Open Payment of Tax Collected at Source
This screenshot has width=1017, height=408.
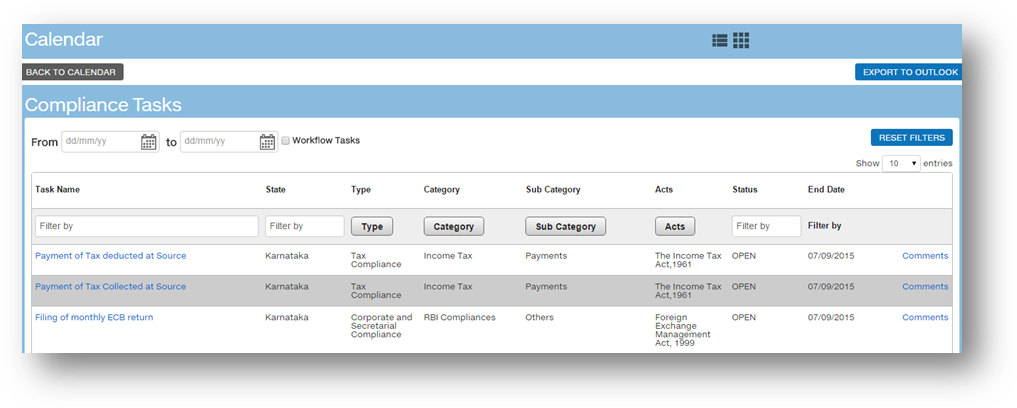coord(110,287)
